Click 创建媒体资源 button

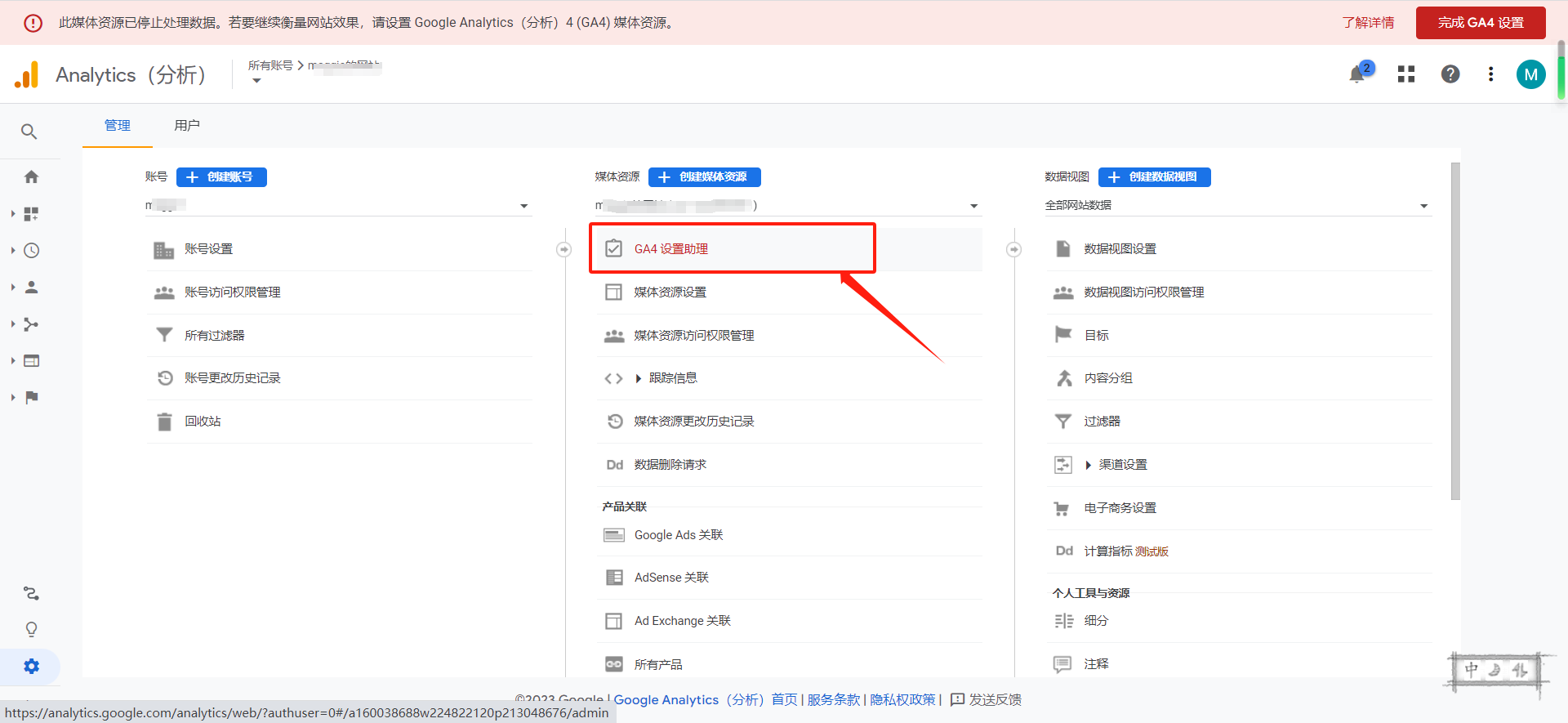[x=705, y=177]
